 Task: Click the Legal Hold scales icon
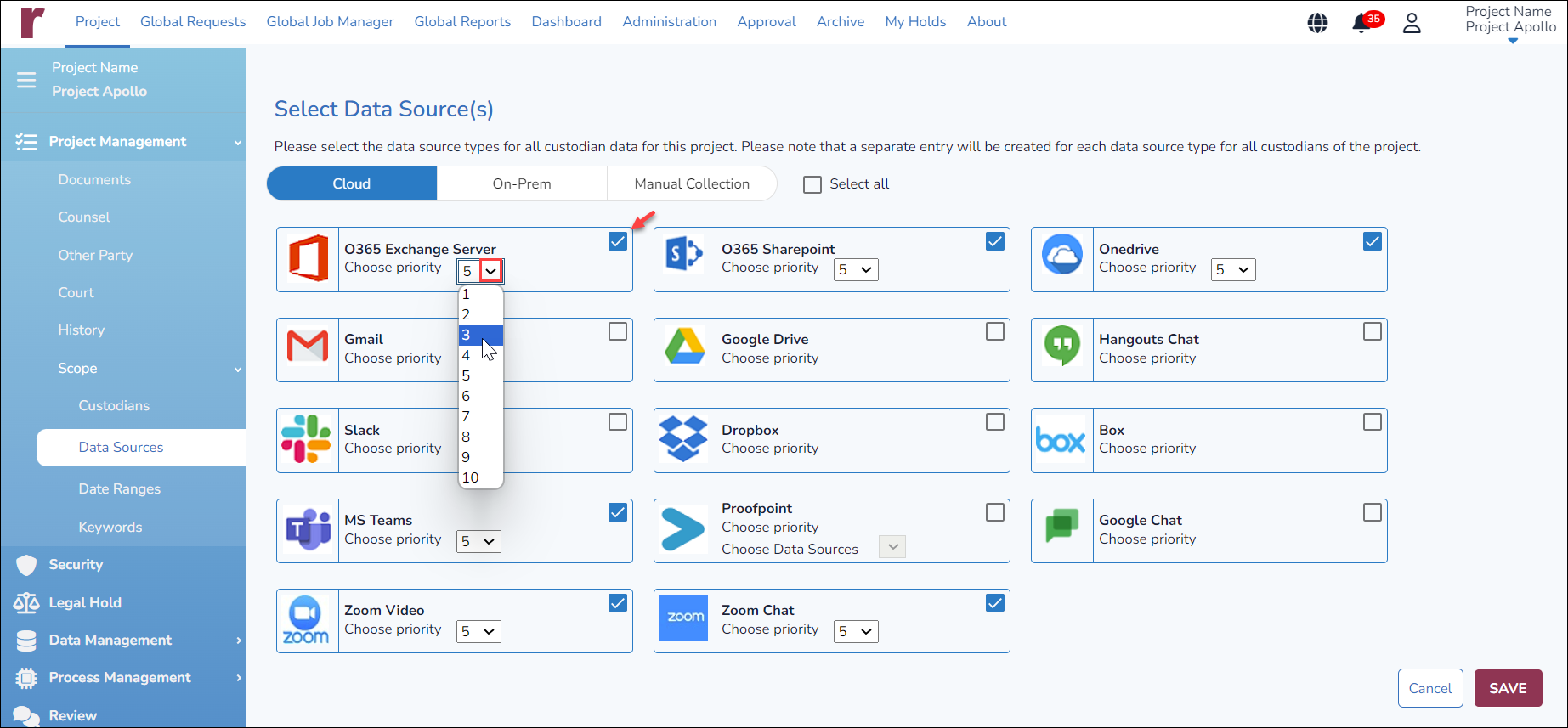(x=26, y=603)
